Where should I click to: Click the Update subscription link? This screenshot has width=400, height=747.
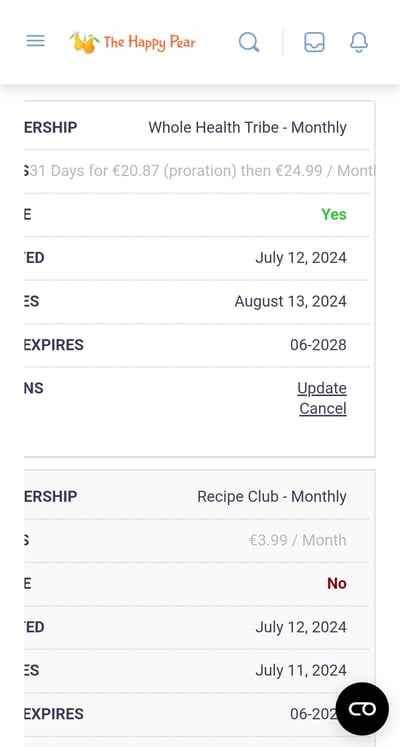coord(322,388)
